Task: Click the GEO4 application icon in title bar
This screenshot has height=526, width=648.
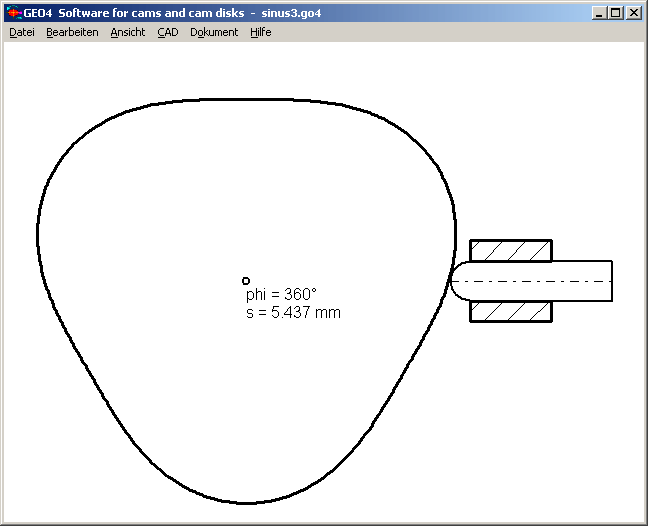Action: (14, 13)
